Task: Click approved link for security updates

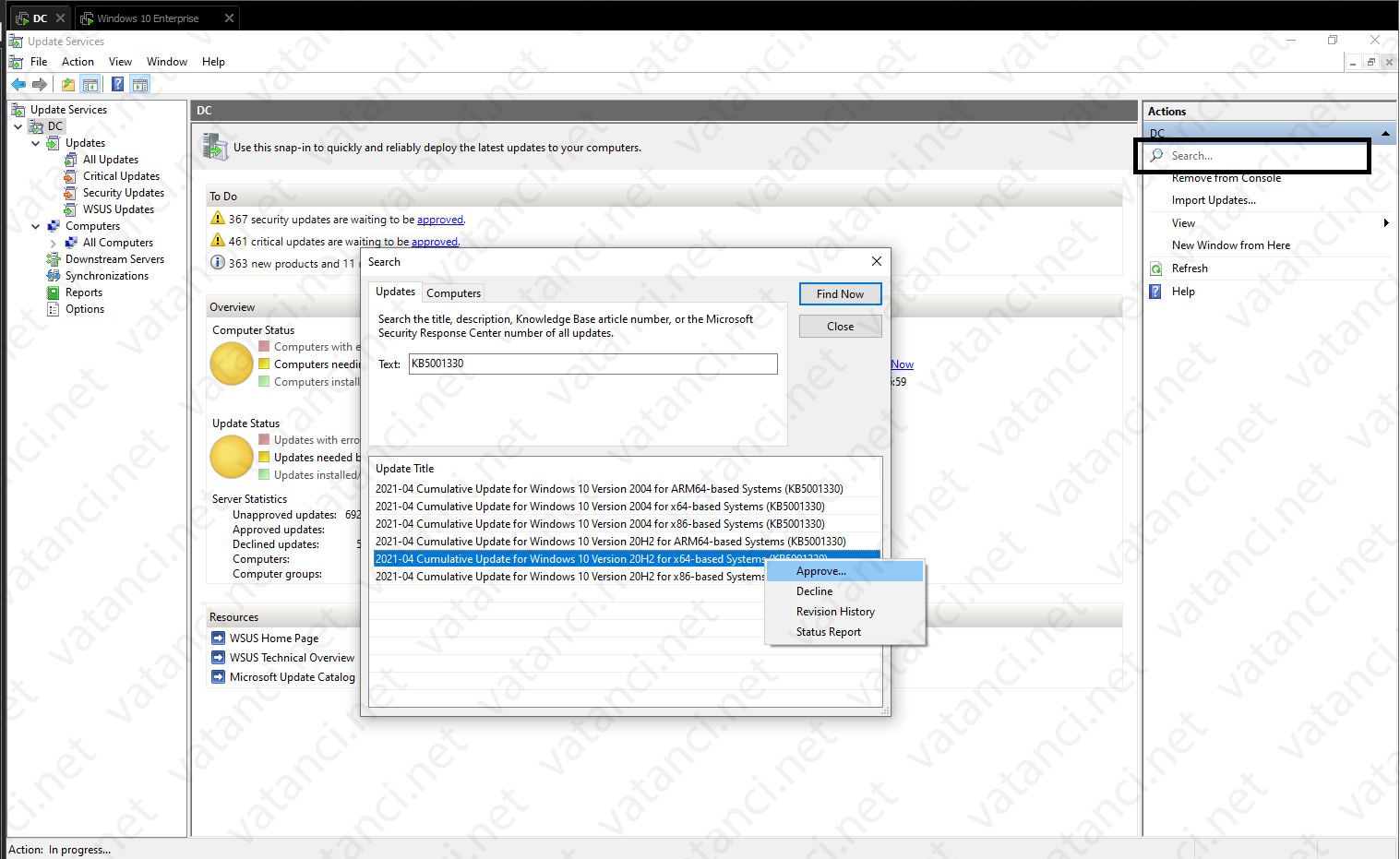Action: 440,220
